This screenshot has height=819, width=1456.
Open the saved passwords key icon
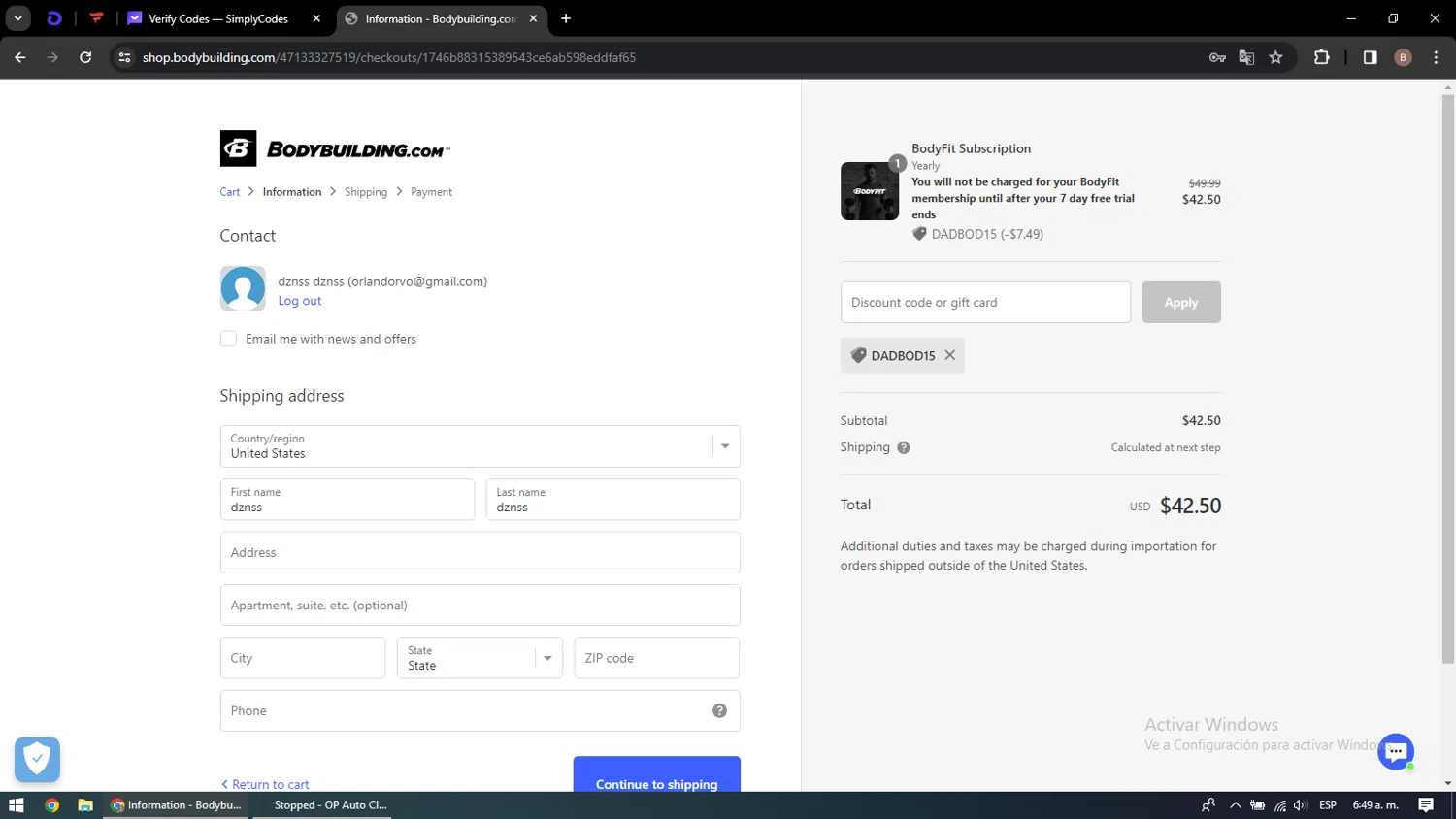(1217, 57)
